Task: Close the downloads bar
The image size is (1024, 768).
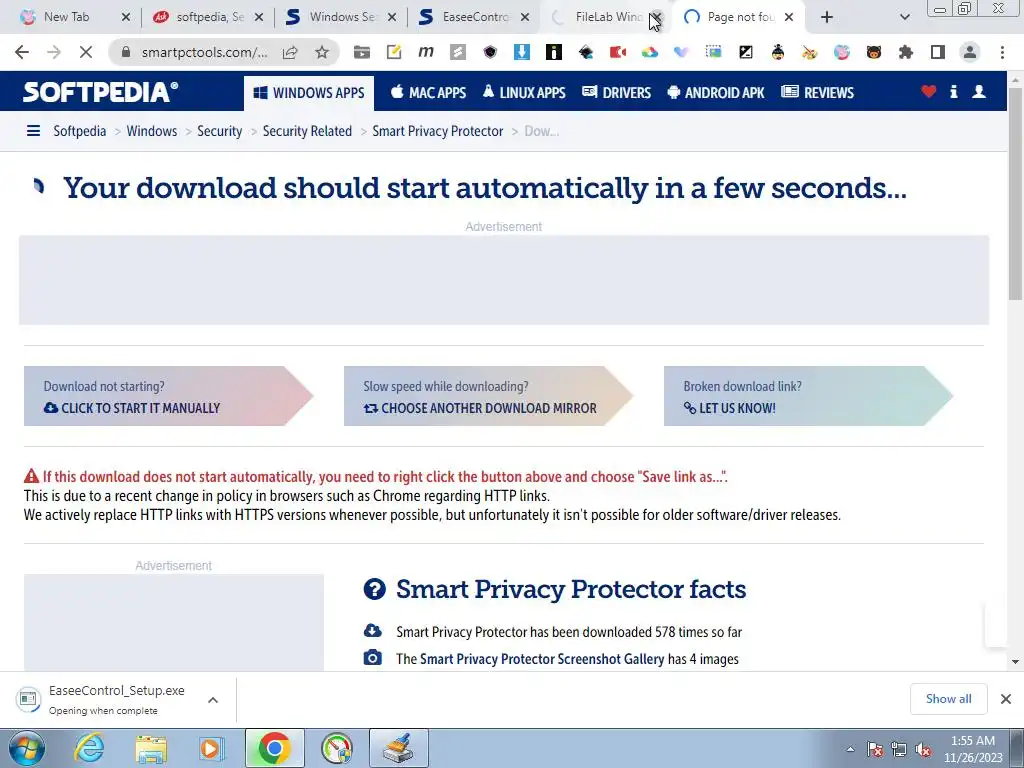Action: pos(1006,699)
